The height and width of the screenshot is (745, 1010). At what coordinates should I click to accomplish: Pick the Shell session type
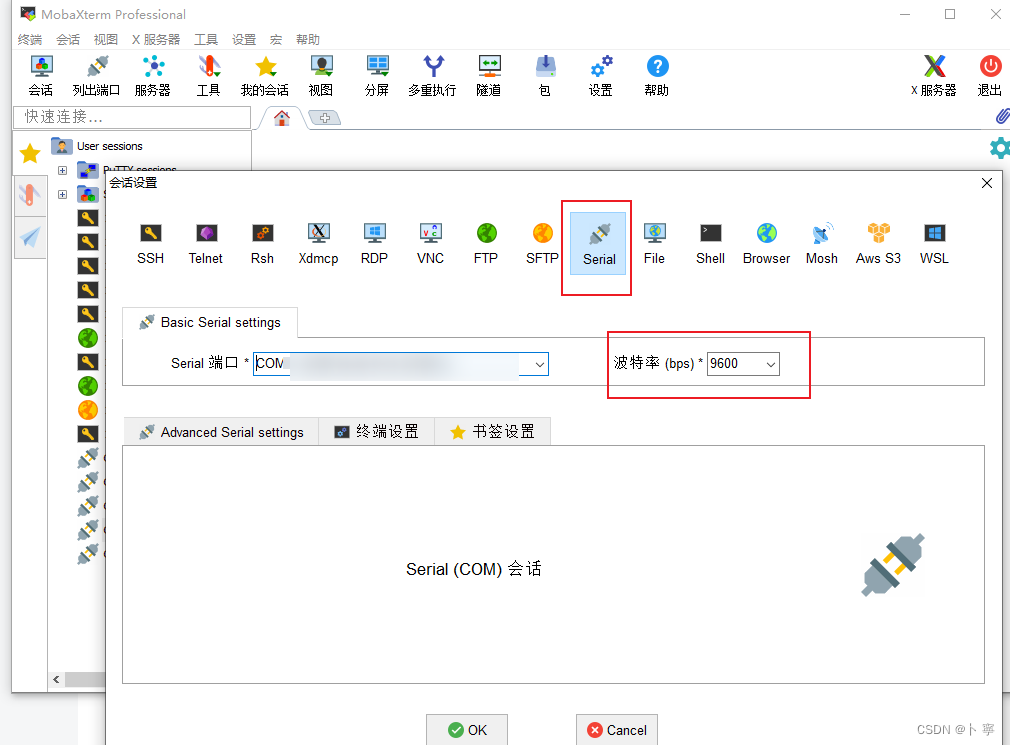click(710, 244)
